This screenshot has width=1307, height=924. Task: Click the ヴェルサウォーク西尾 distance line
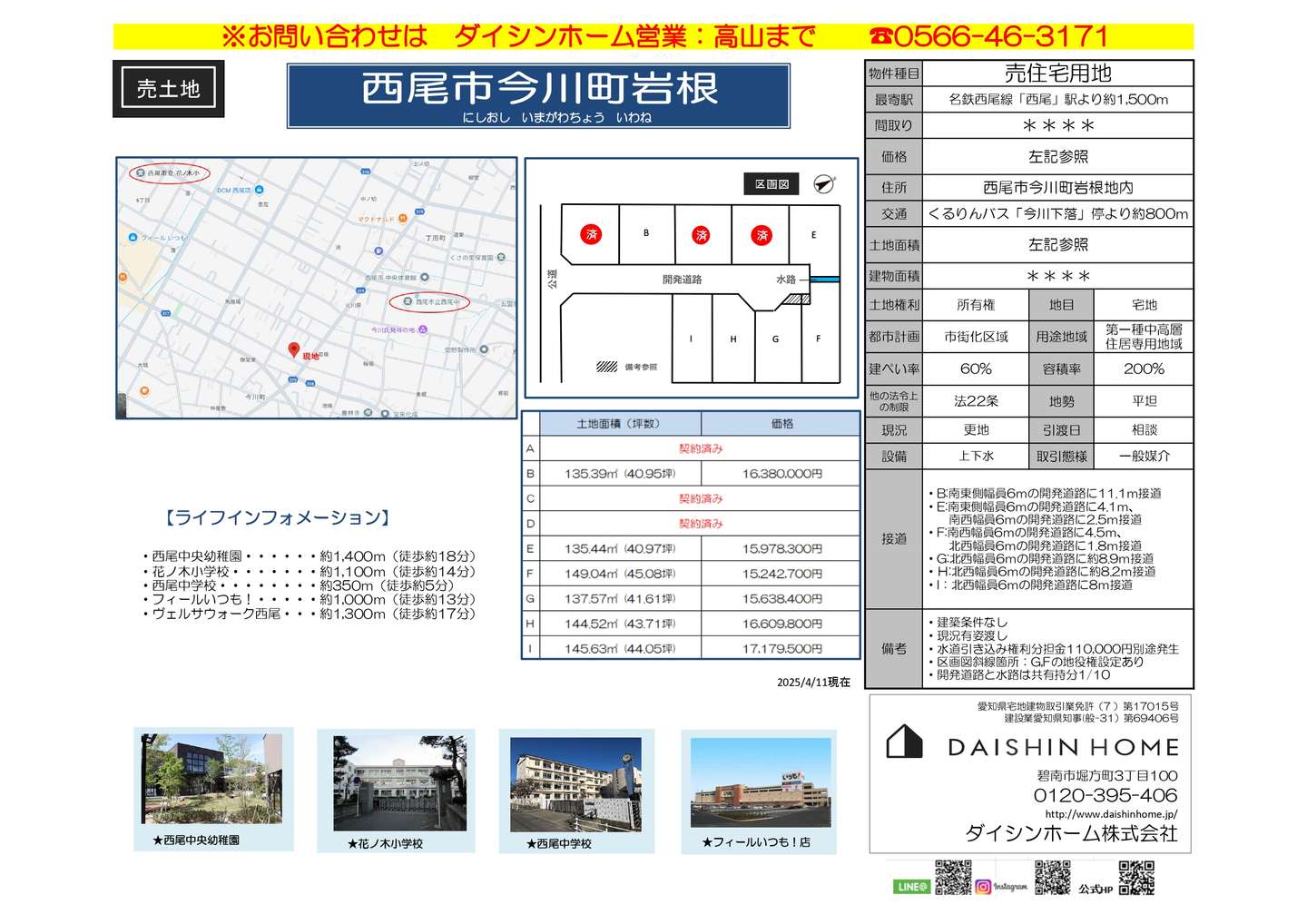pyautogui.click(x=309, y=614)
